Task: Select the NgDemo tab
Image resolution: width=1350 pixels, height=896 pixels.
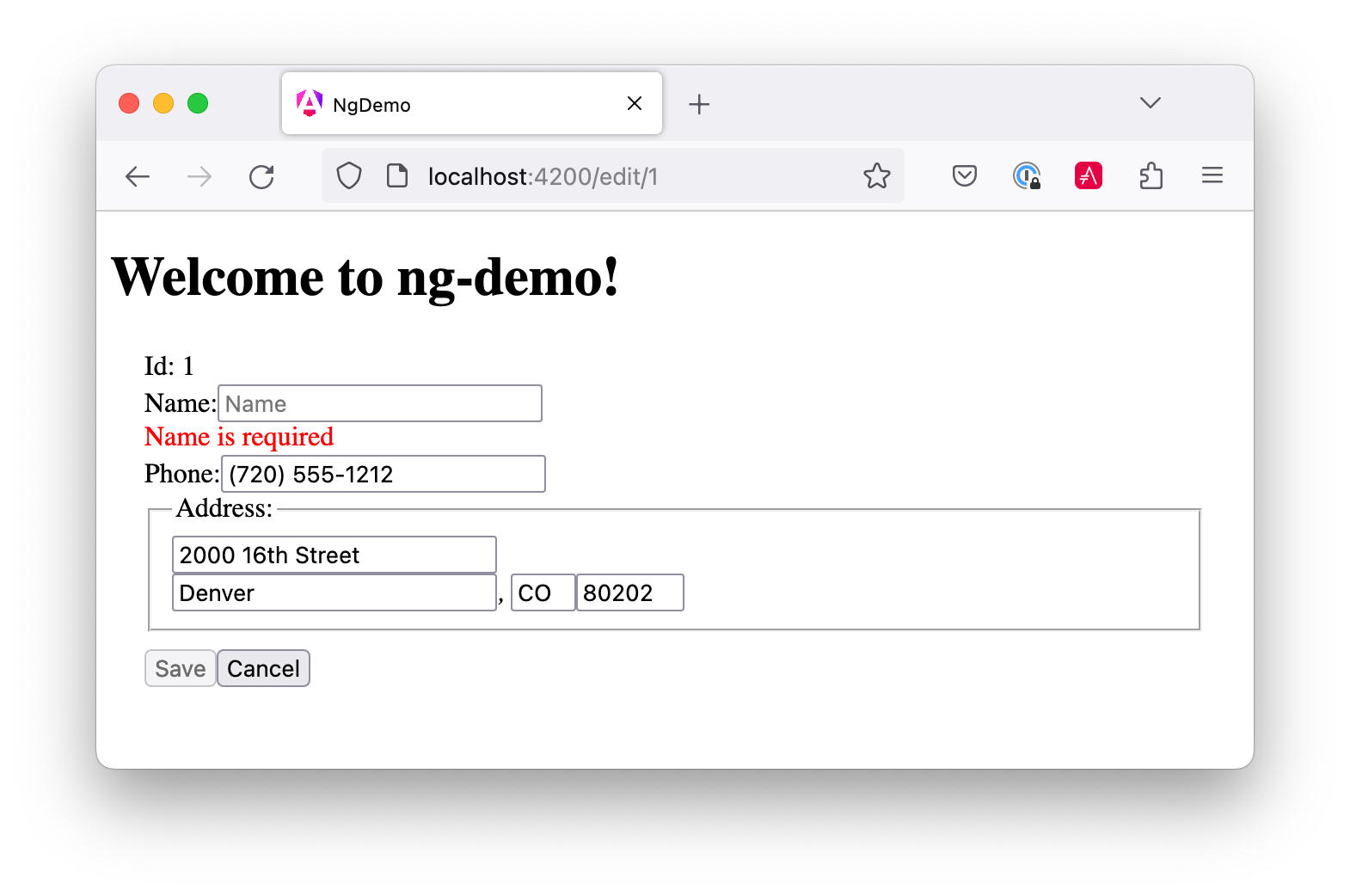Action: click(472, 103)
